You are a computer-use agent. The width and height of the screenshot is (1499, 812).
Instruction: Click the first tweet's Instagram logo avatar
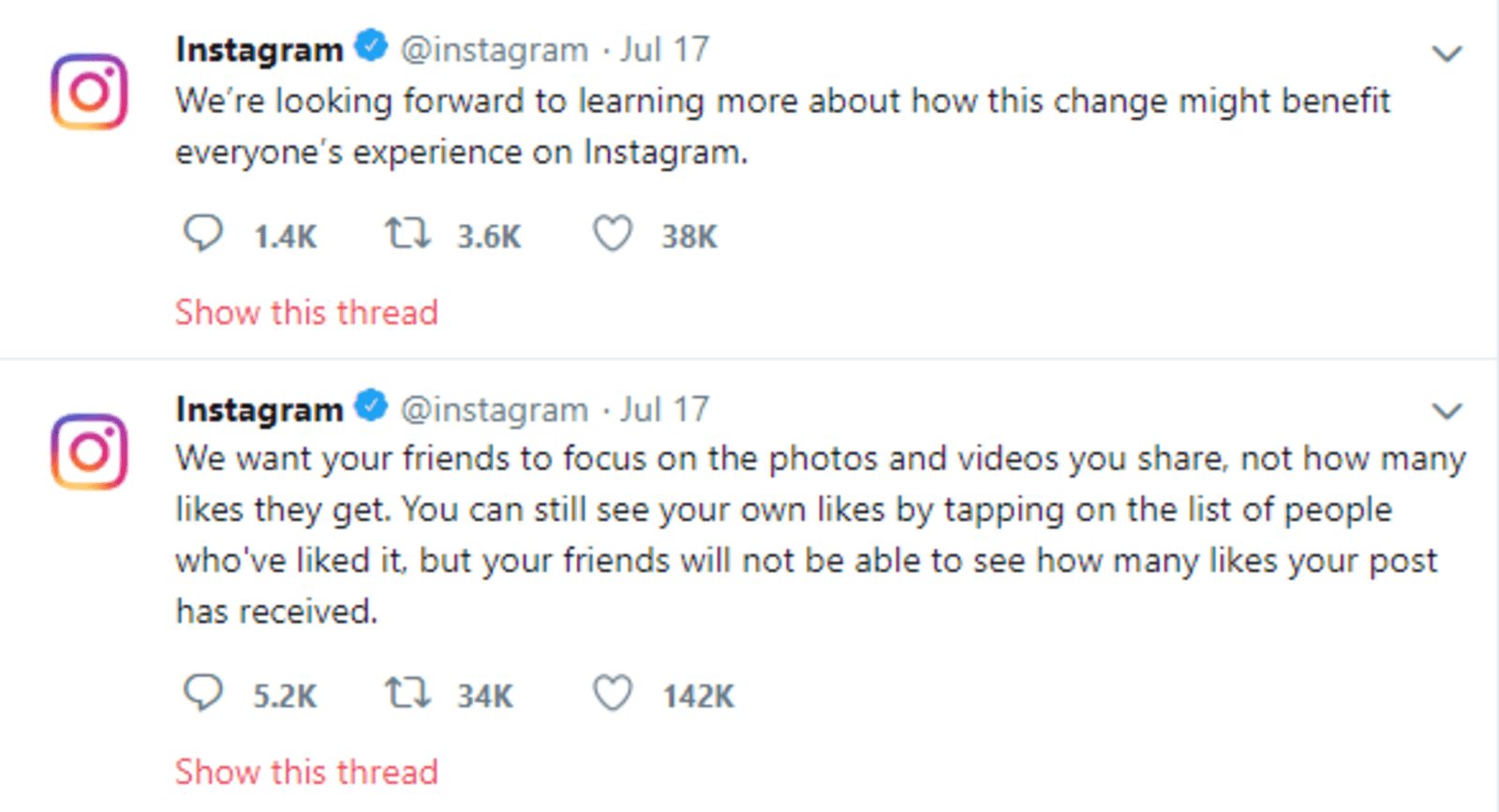(x=89, y=92)
